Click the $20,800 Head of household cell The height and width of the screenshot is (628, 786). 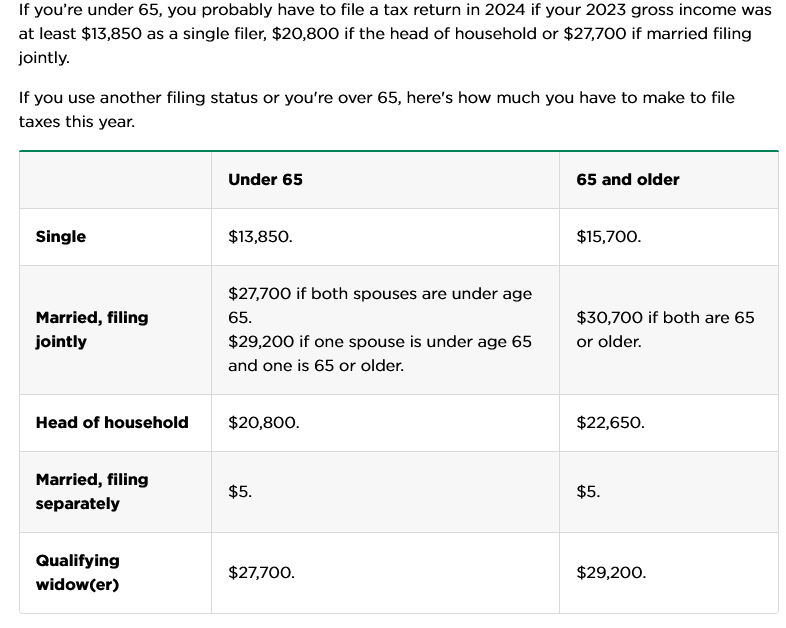click(263, 423)
